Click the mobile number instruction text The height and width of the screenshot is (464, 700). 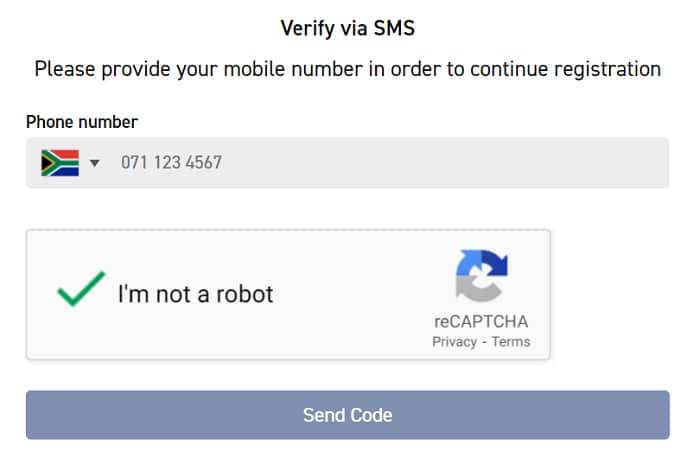click(347, 69)
